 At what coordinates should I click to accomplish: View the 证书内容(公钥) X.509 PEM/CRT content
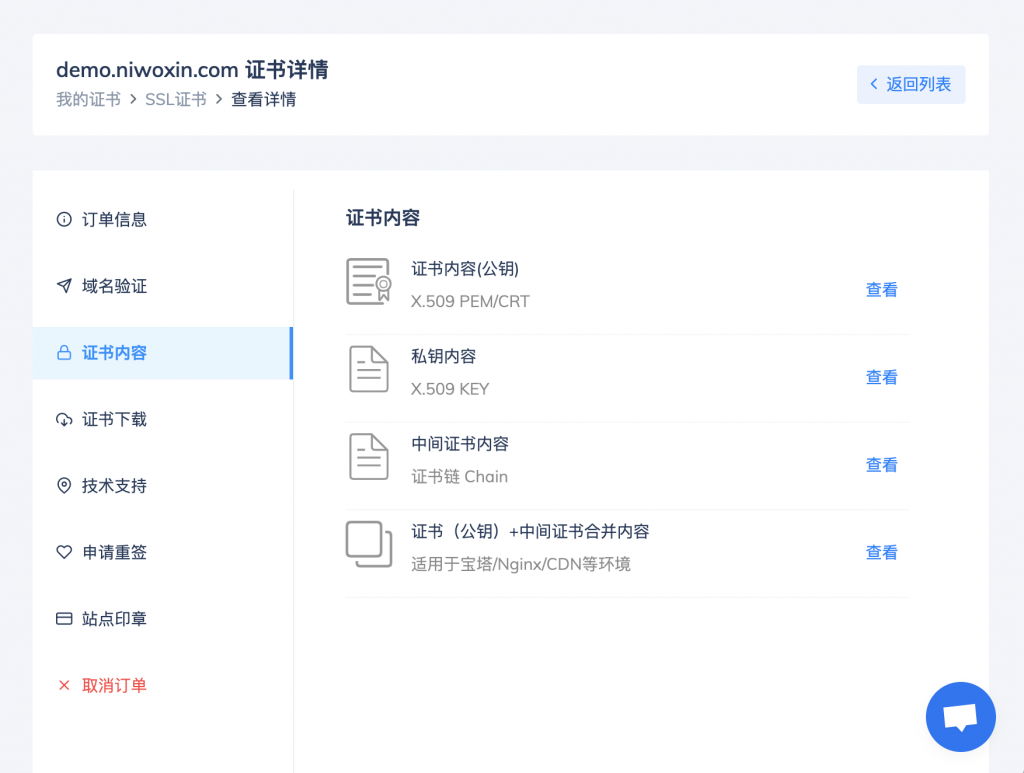click(881, 290)
